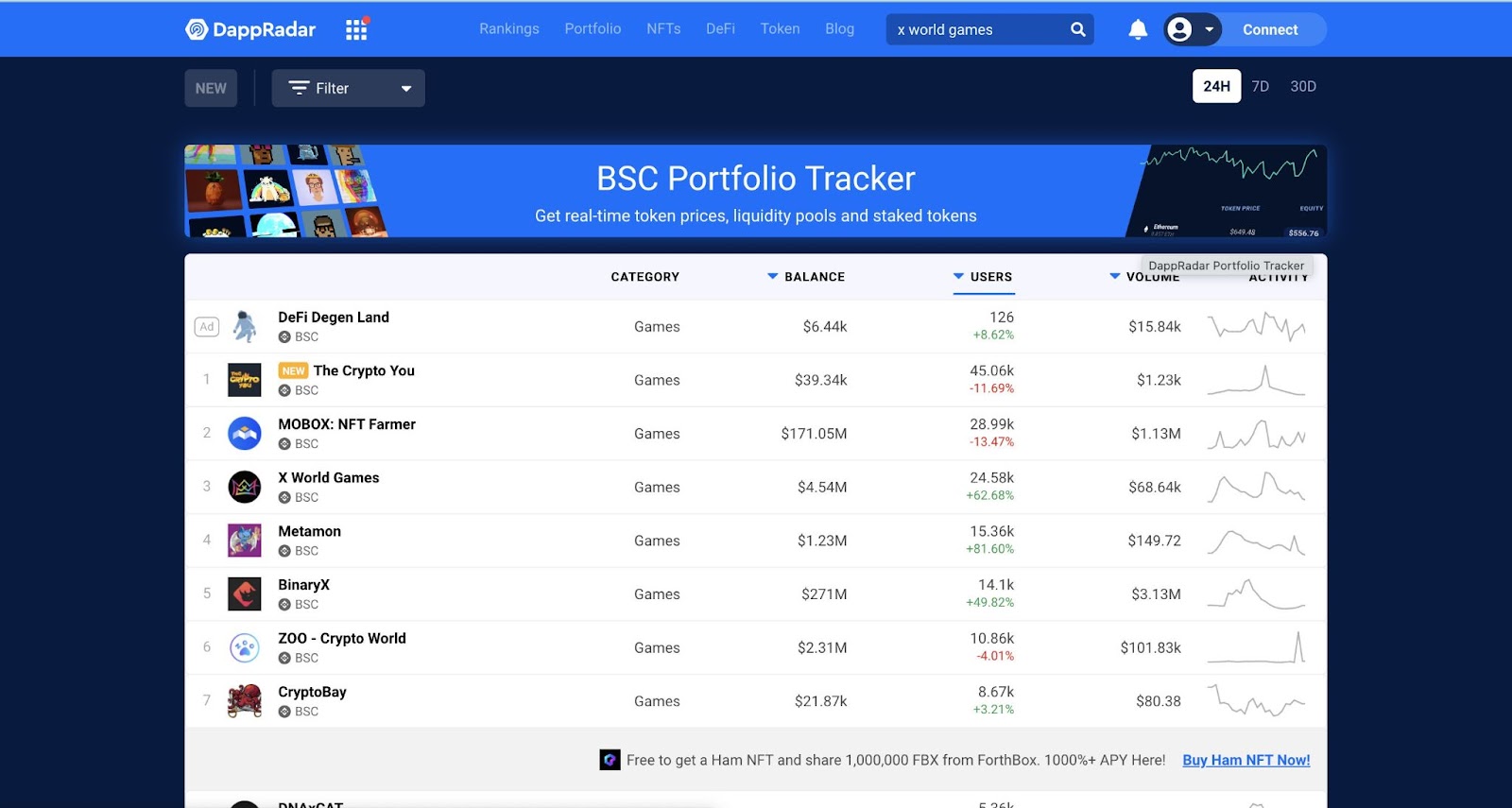Open the account dropdown arrow

point(1209,29)
